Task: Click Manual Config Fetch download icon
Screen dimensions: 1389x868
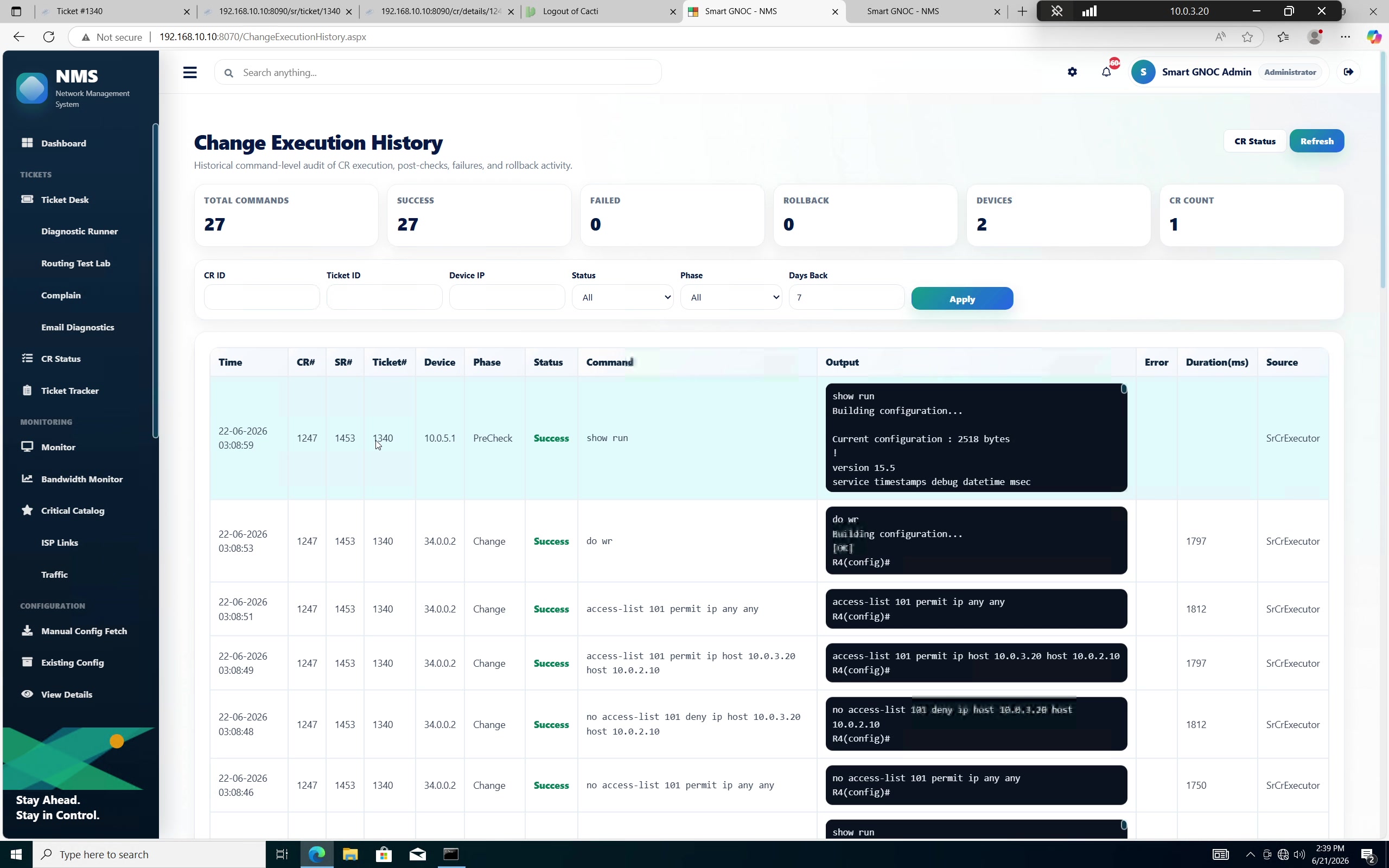Action: (x=27, y=631)
